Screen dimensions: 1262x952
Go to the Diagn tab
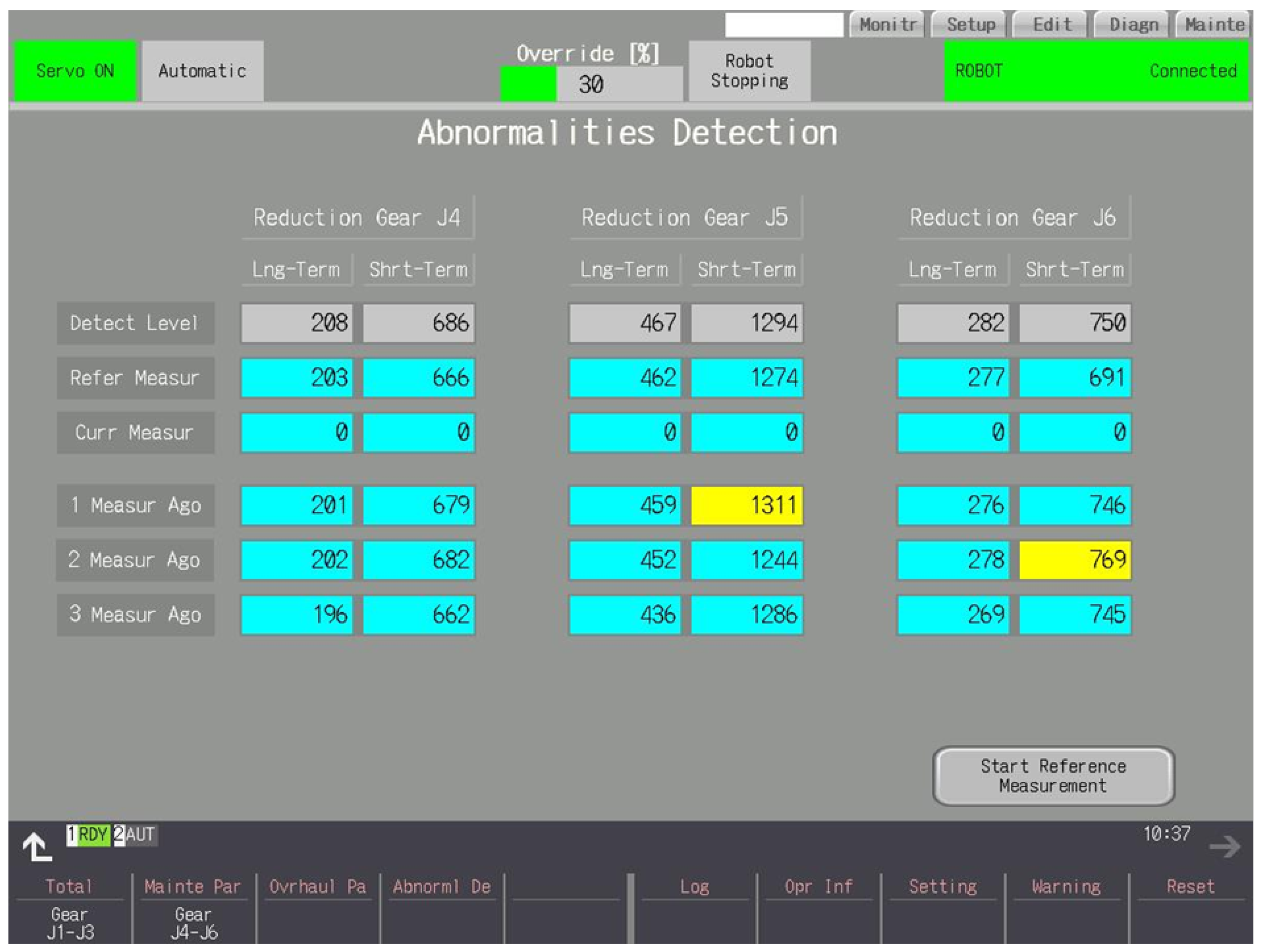pyautogui.click(x=1132, y=25)
